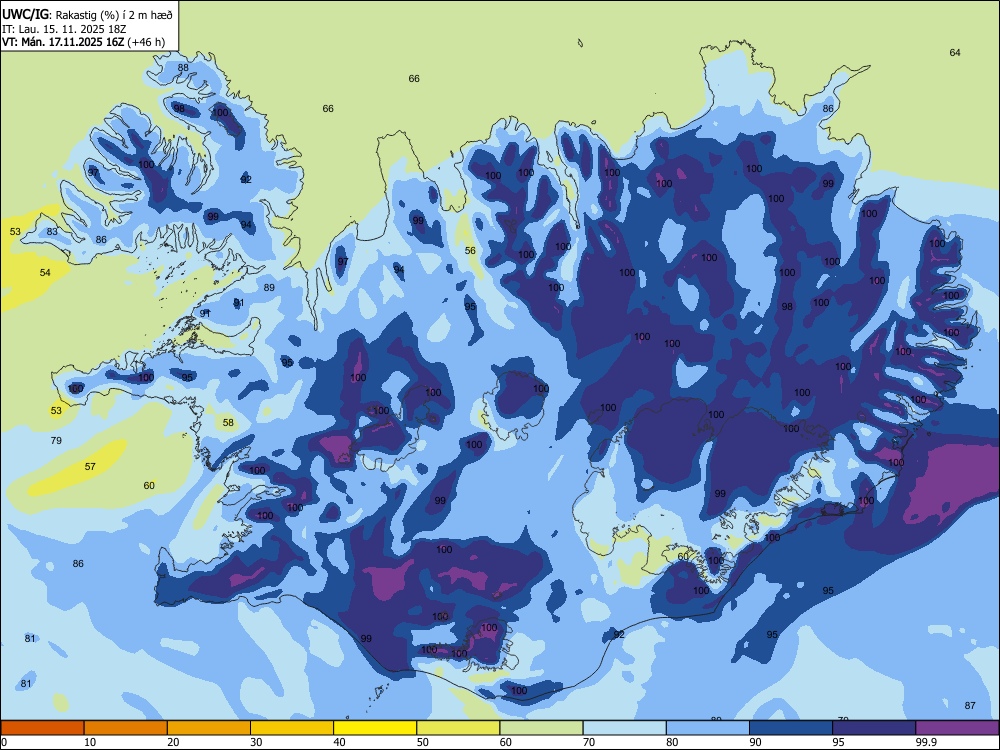The image size is (1000, 750).
Task: Click the legend tick label '99.9'
Action: click(x=925, y=742)
